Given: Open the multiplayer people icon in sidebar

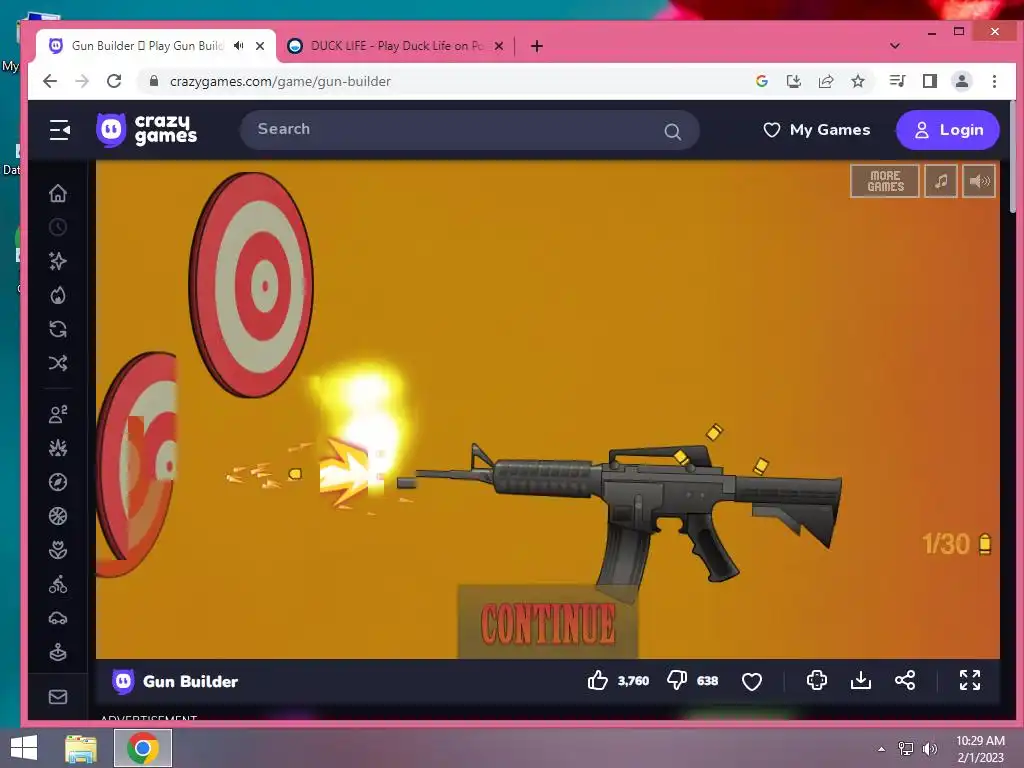Looking at the screenshot, I should pyautogui.click(x=58, y=414).
